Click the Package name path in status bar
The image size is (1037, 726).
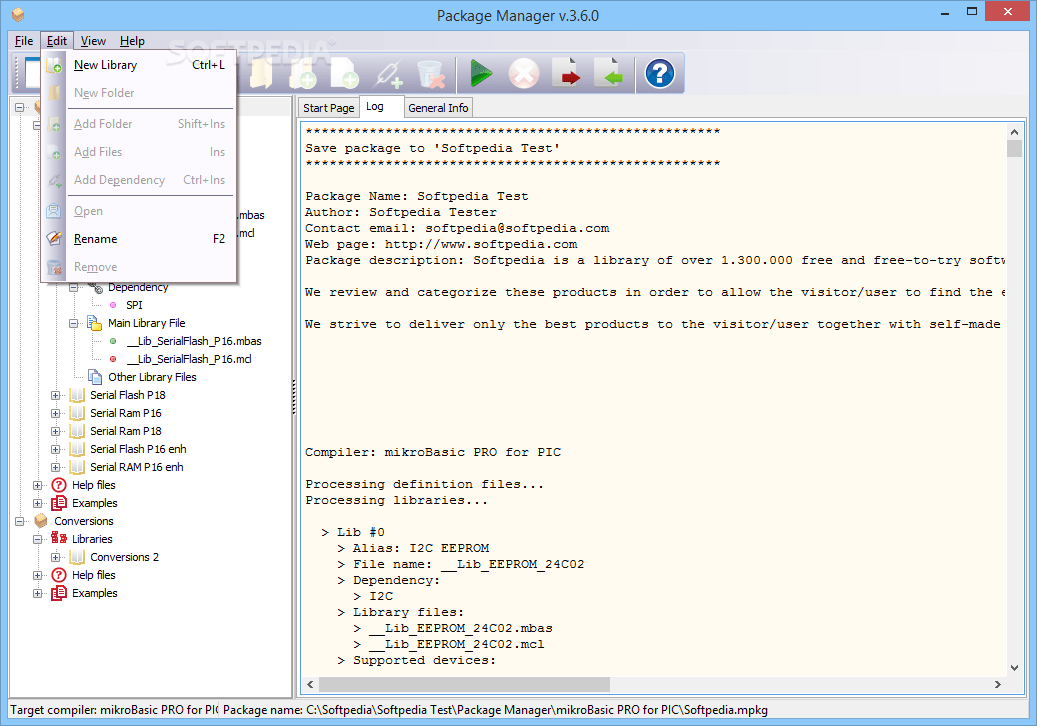point(495,710)
